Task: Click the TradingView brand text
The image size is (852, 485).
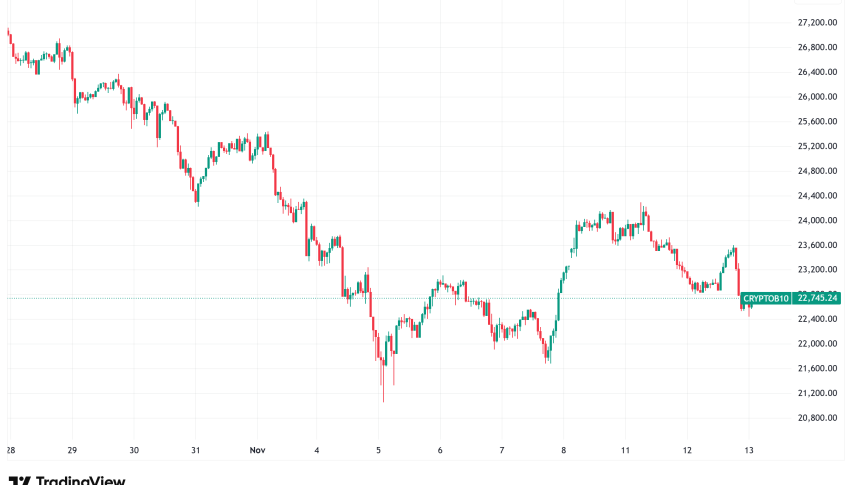Action: point(78,481)
